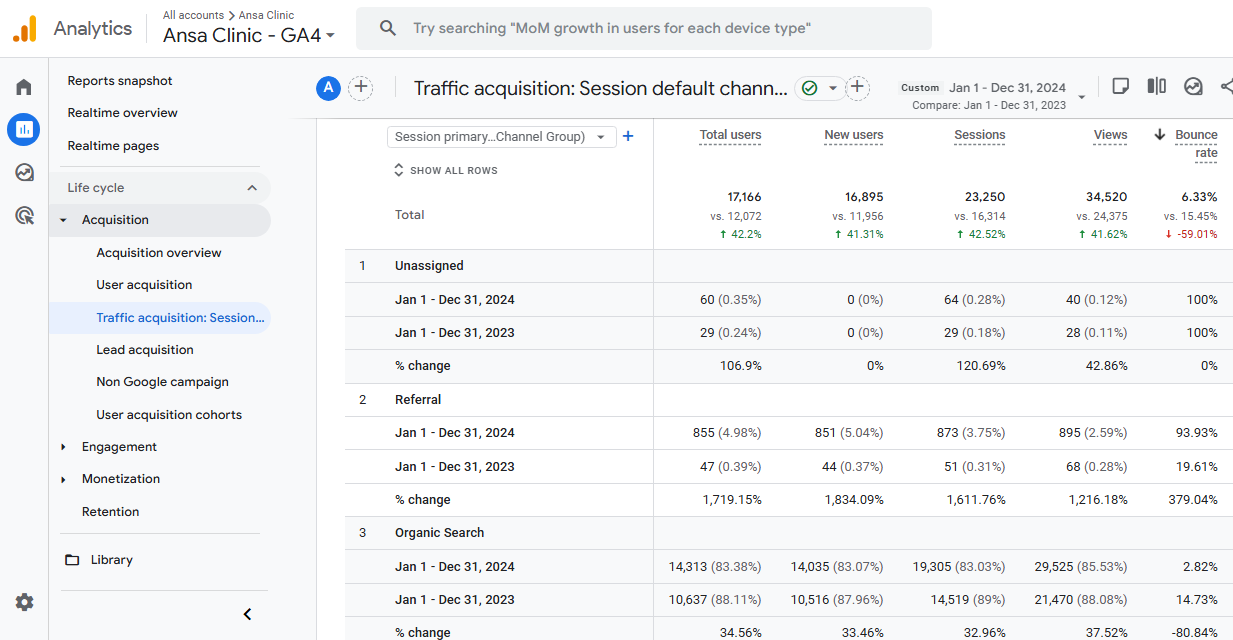Open the Advertising icon in left rail
1233x640 pixels.
pyautogui.click(x=24, y=215)
